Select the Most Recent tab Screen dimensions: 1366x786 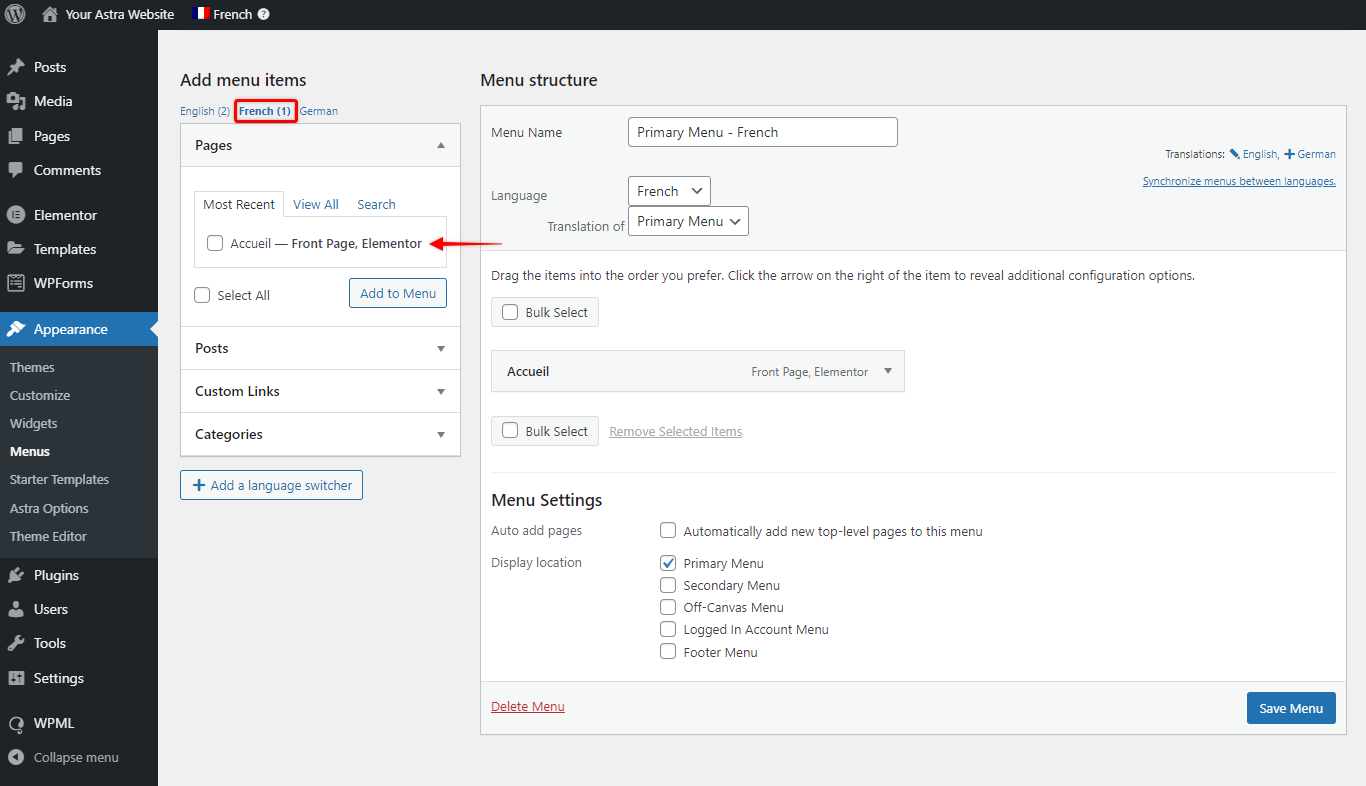[239, 204]
